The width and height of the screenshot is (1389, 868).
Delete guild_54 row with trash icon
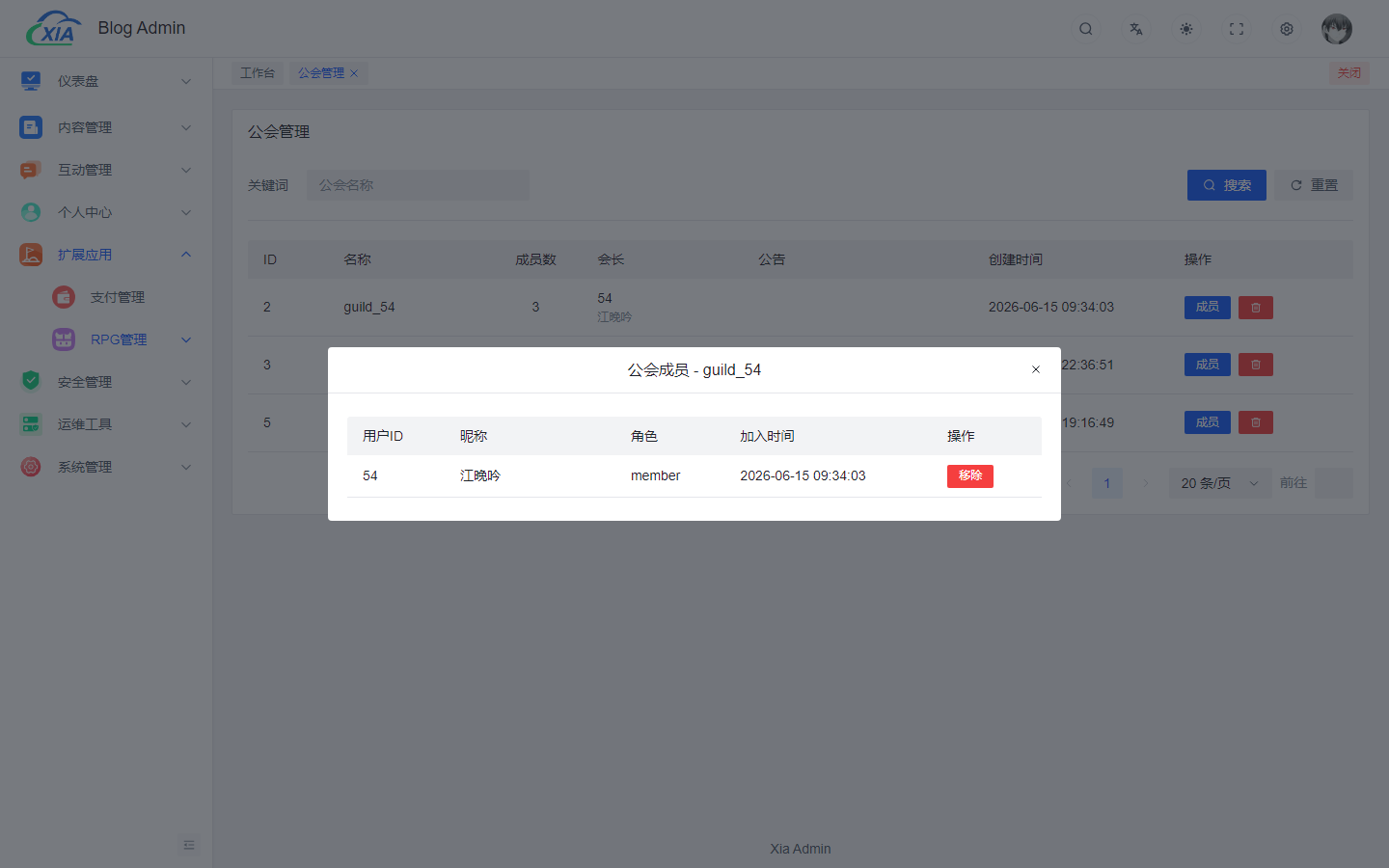[x=1256, y=308]
